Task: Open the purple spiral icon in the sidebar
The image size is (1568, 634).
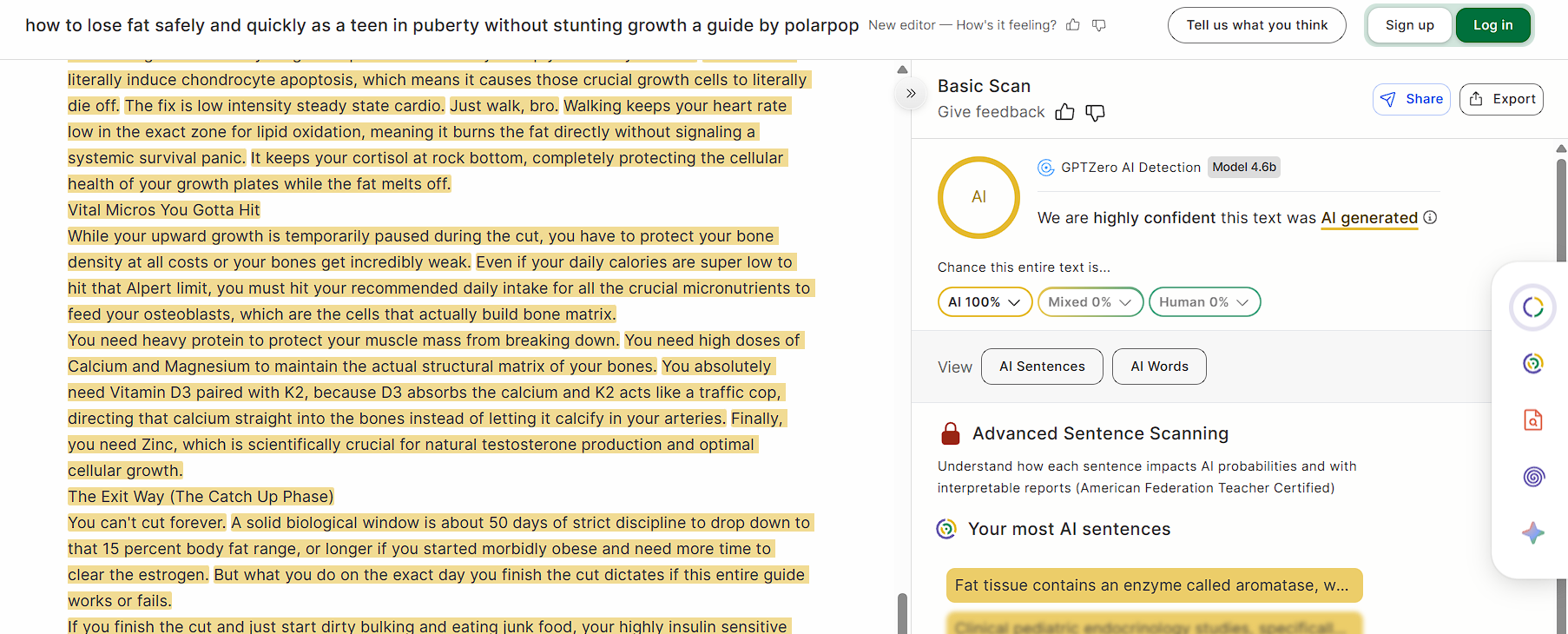Action: [1533, 476]
